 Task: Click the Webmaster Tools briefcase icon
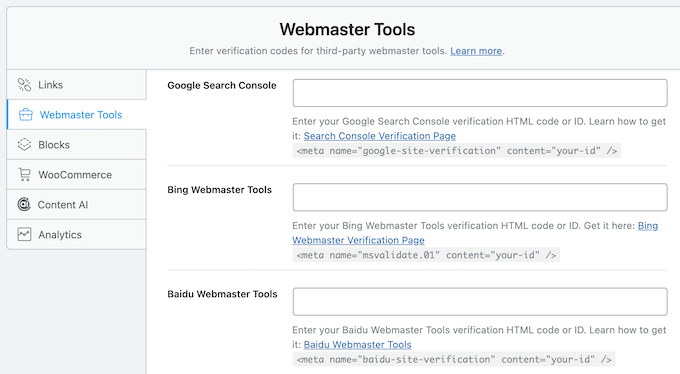point(26,115)
